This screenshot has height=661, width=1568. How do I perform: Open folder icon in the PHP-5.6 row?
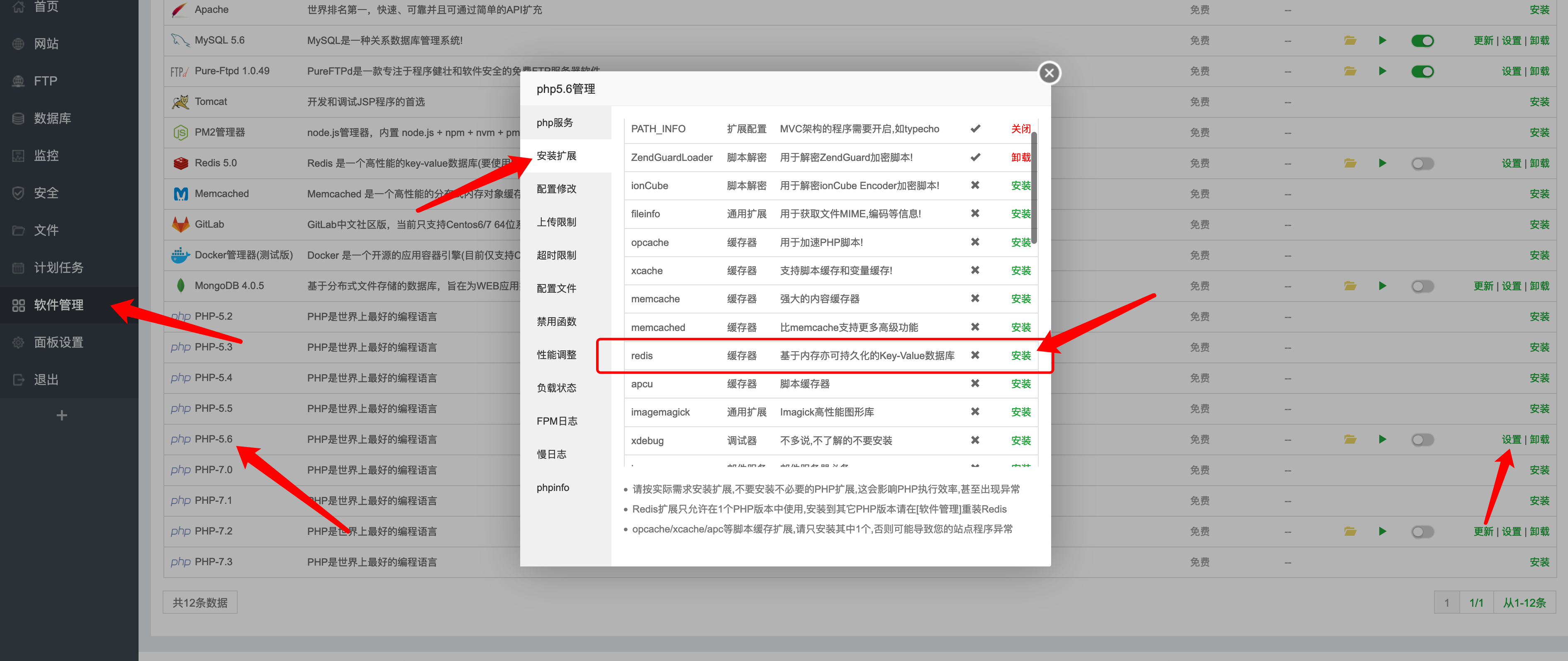(x=1349, y=440)
